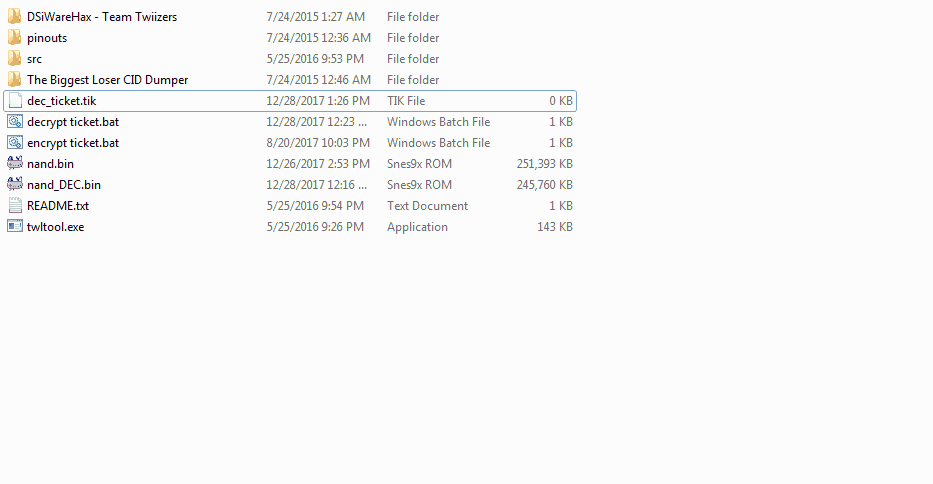Select the file name dec_ticket.tik
This screenshot has height=484, width=933.
tap(62, 101)
